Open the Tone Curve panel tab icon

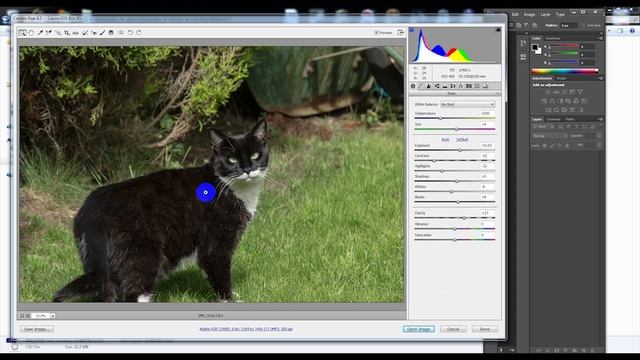point(421,86)
